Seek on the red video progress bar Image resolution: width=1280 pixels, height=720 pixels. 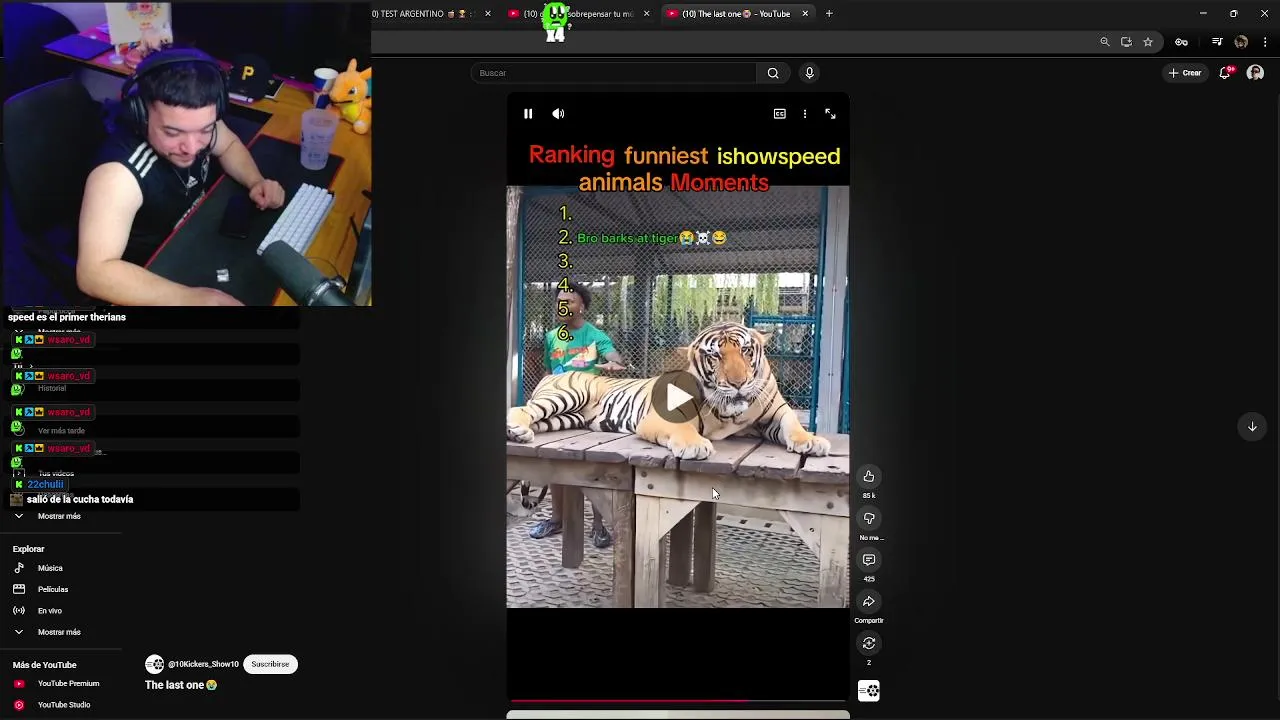(x=678, y=701)
